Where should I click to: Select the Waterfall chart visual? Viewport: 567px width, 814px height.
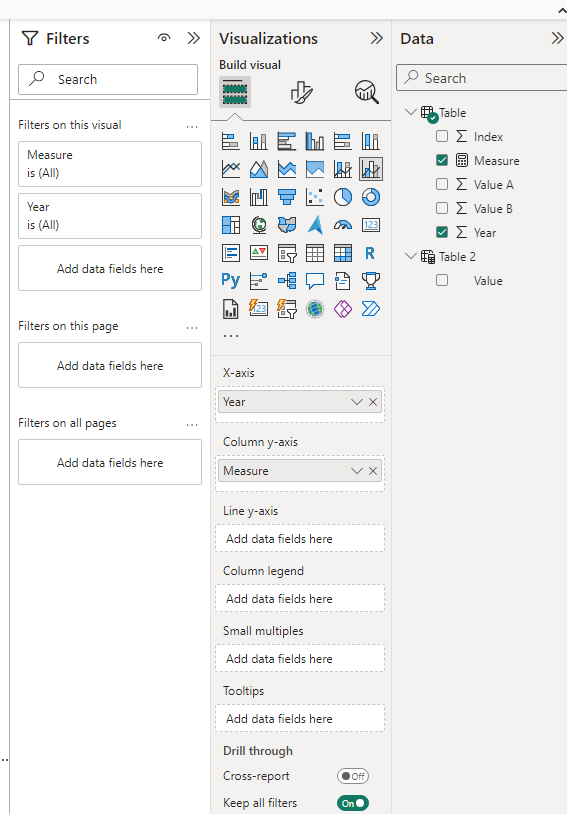[259, 197]
